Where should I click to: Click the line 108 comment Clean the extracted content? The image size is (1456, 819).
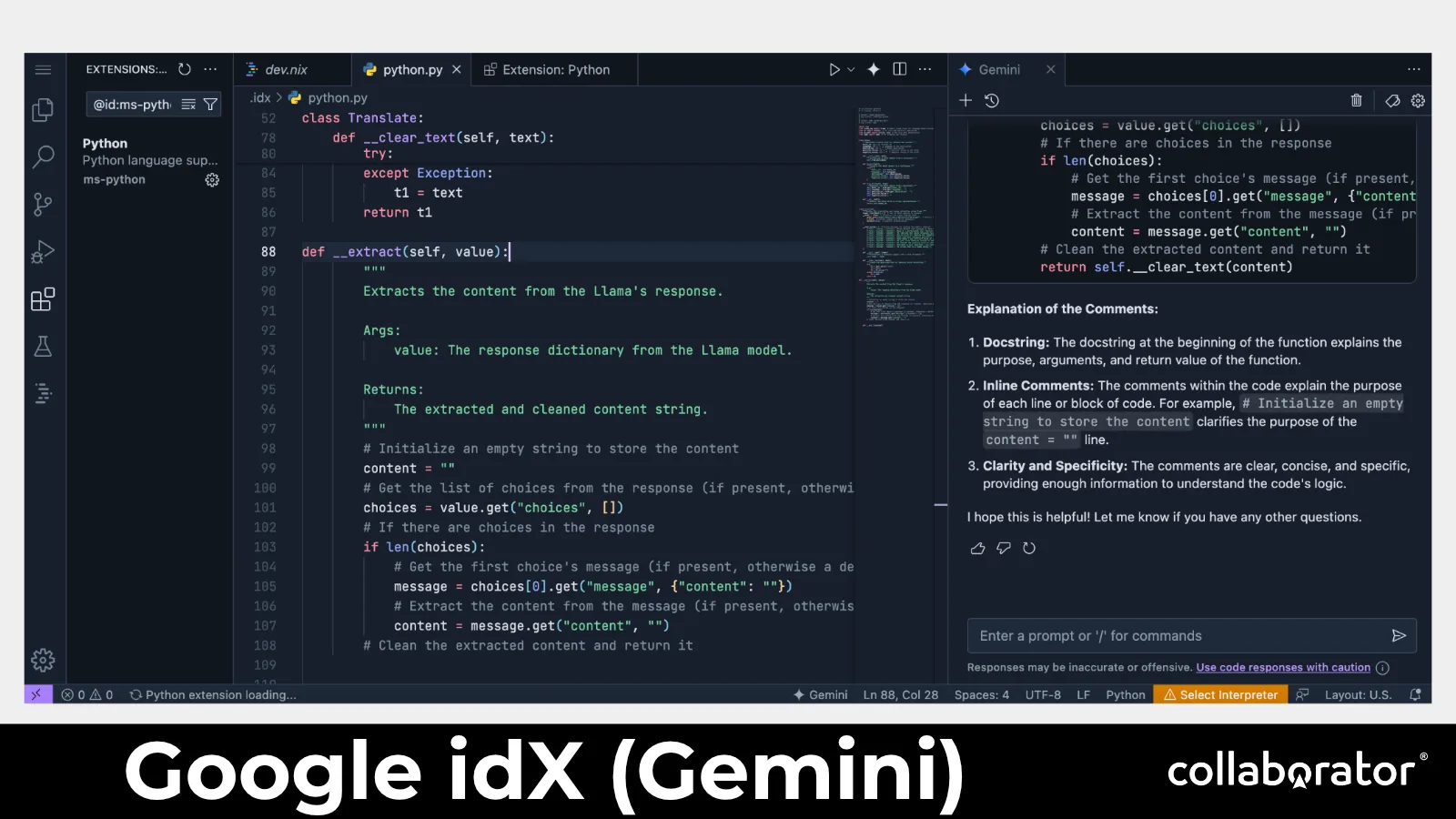[528, 645]
